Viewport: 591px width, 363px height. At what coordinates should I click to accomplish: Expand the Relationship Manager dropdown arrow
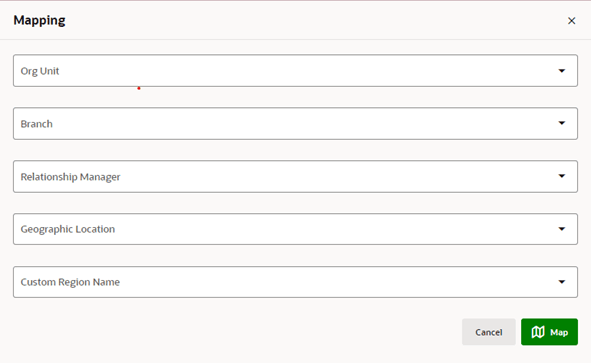click(x=562, y=176)
